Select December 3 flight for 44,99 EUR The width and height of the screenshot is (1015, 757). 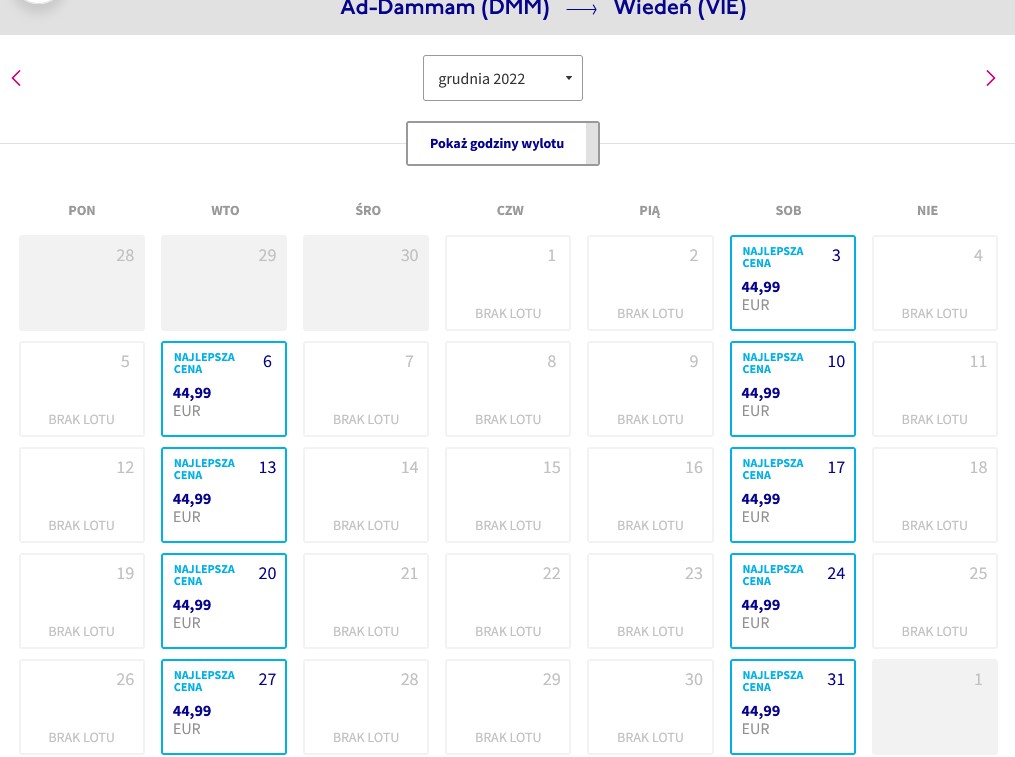[793, 283]
